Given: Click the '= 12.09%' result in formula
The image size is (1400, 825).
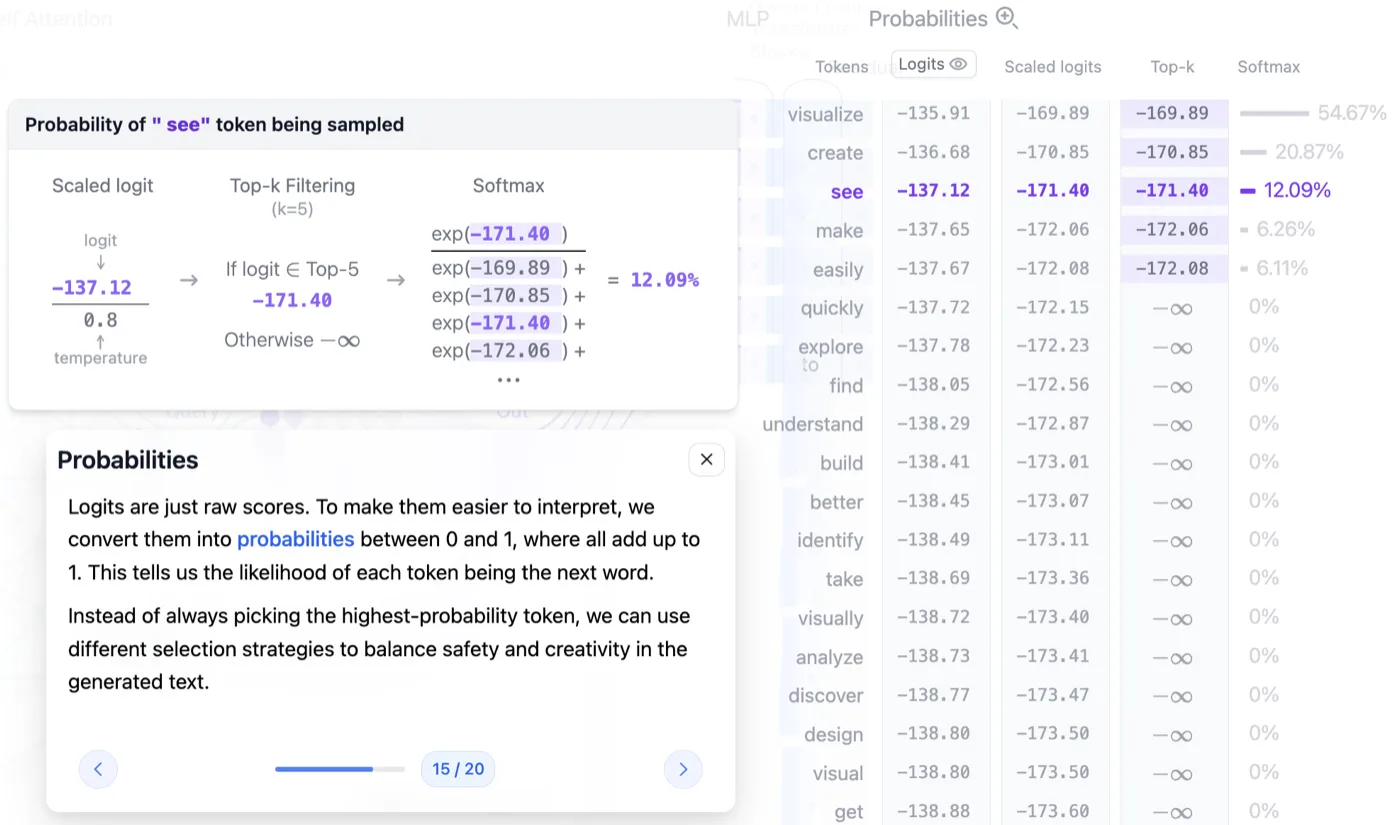Looking at the screenshot, I should (x=653, y=280).
